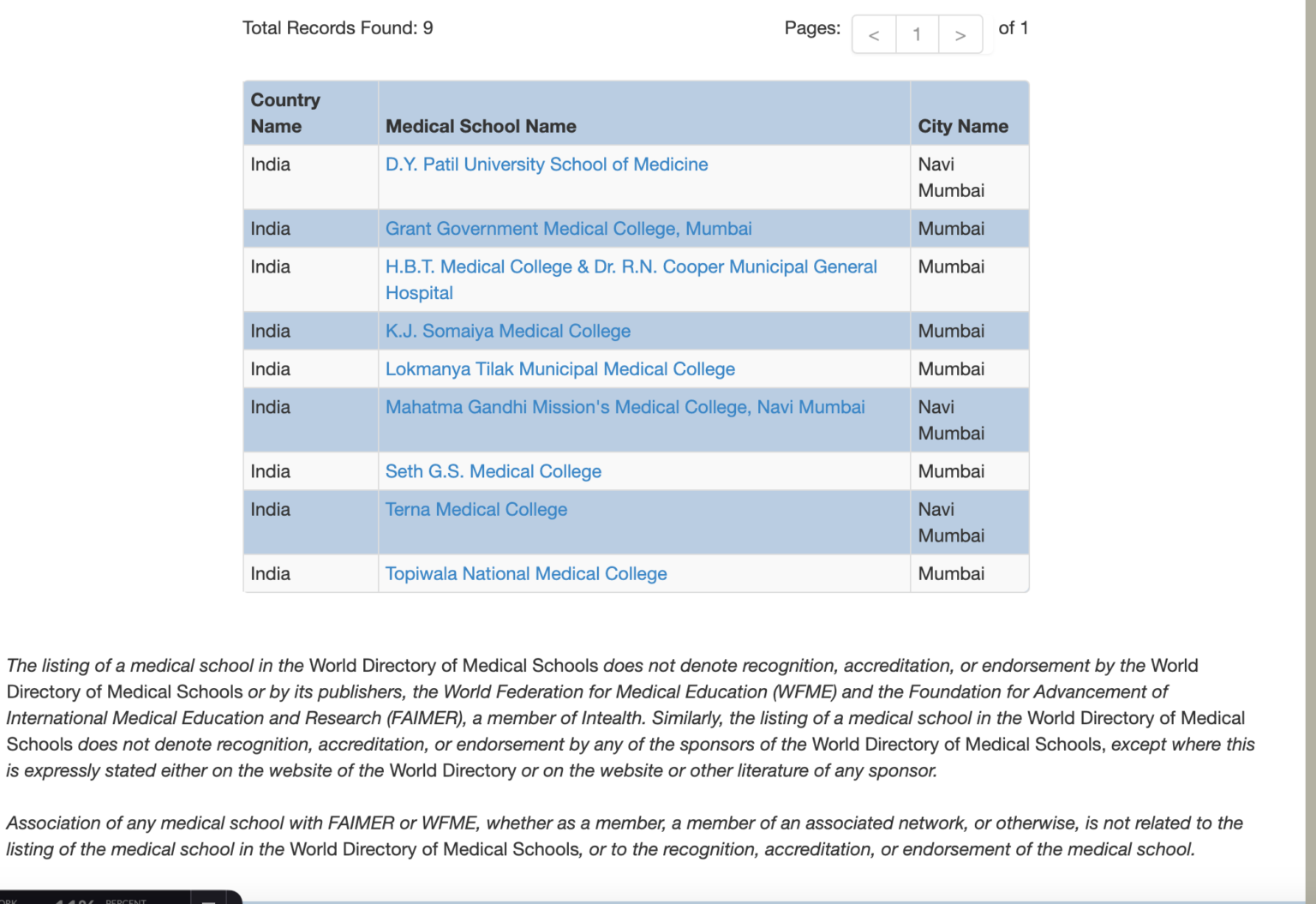Click the Total Records Found count
Image resolution: width=1316 pixels, height=904 pixels.
coord(338,27)
